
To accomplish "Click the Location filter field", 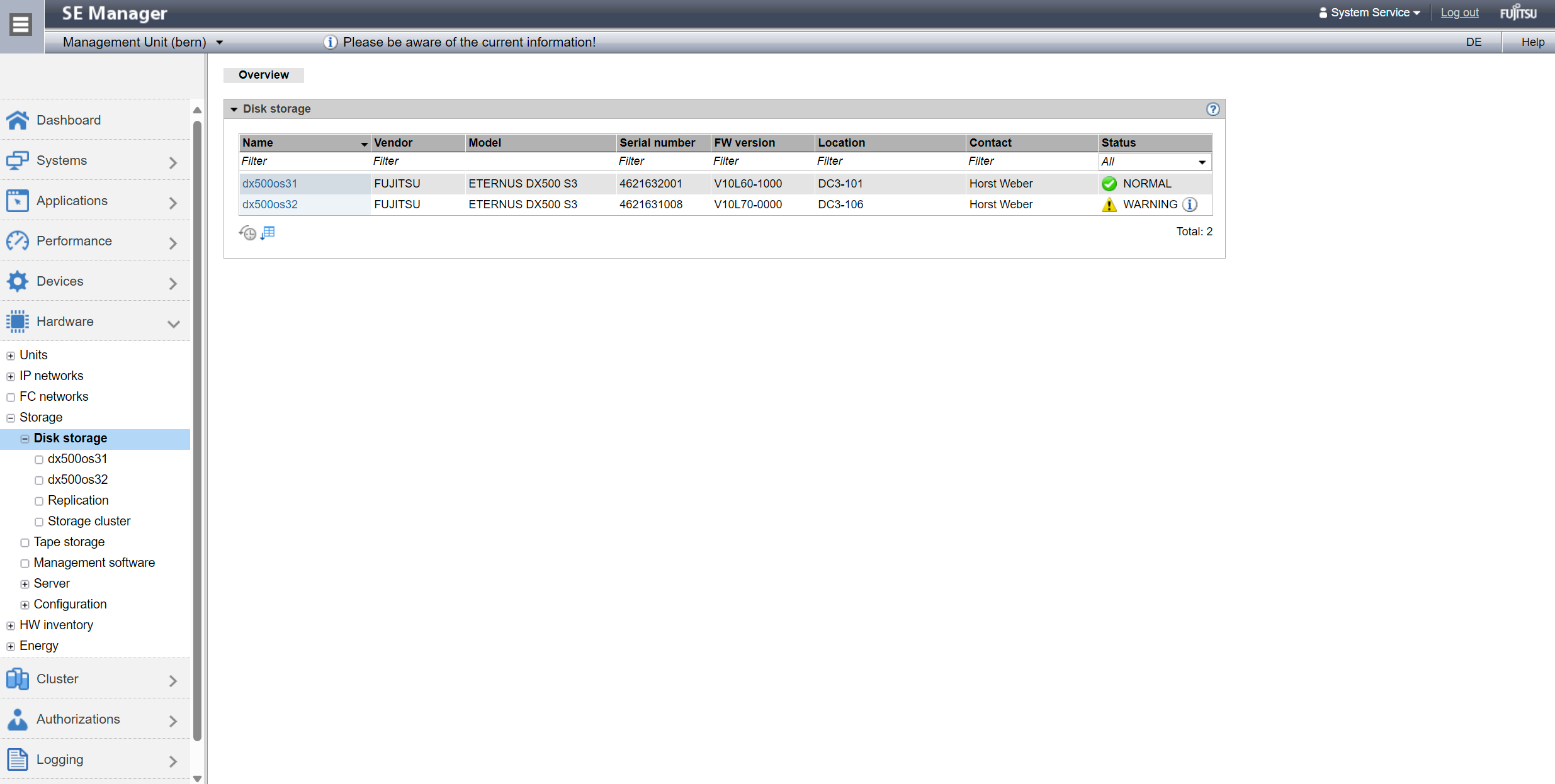I will pos(890,161).
